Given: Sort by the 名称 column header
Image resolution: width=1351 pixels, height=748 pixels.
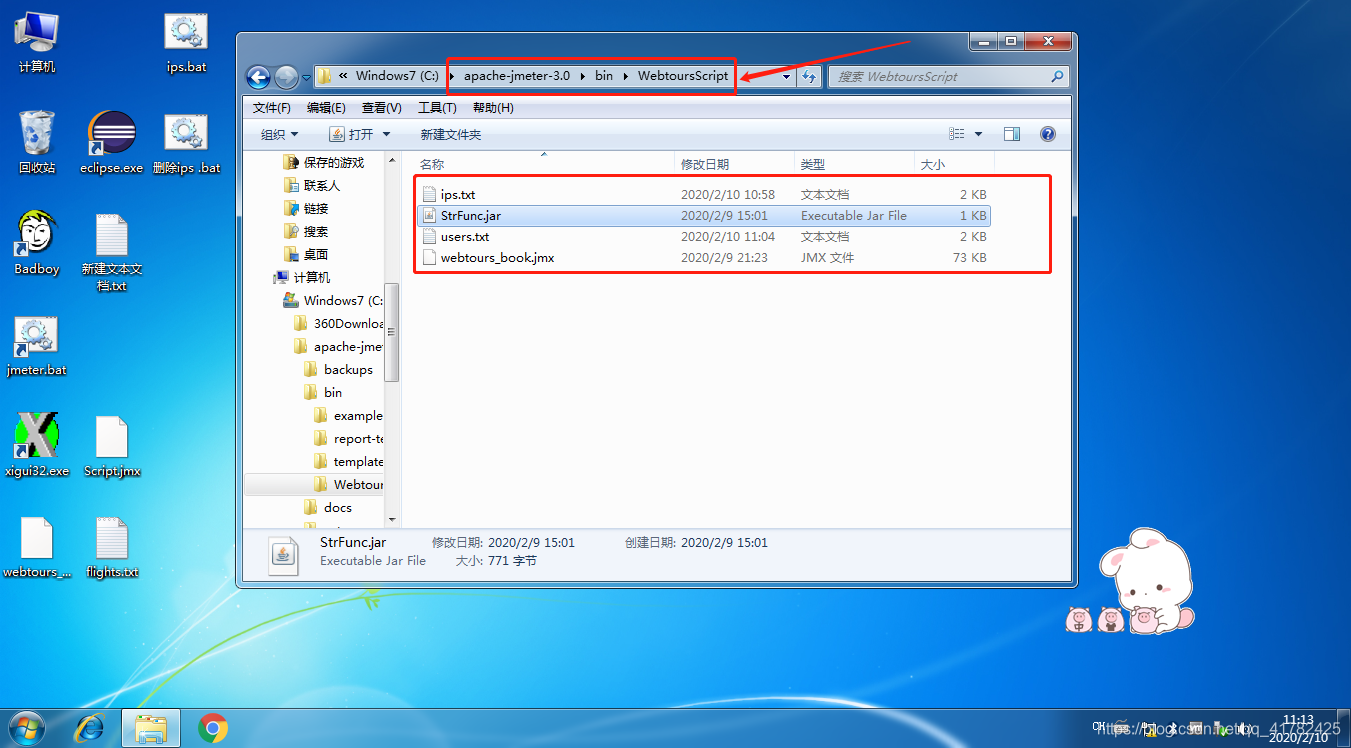Looking at the screenshot, I should point(544,164).
